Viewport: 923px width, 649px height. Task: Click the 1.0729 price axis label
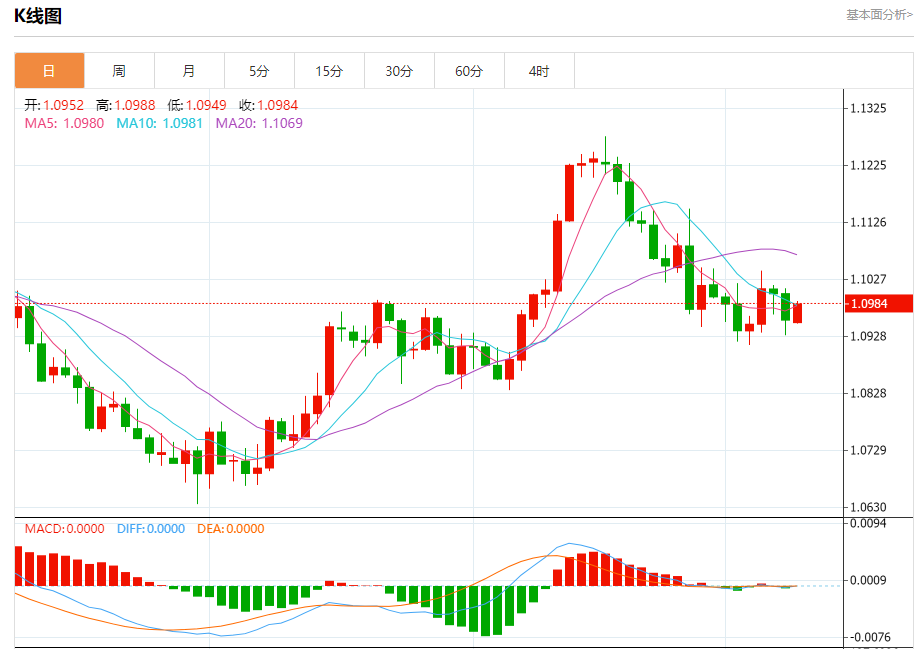click(868, 450)
